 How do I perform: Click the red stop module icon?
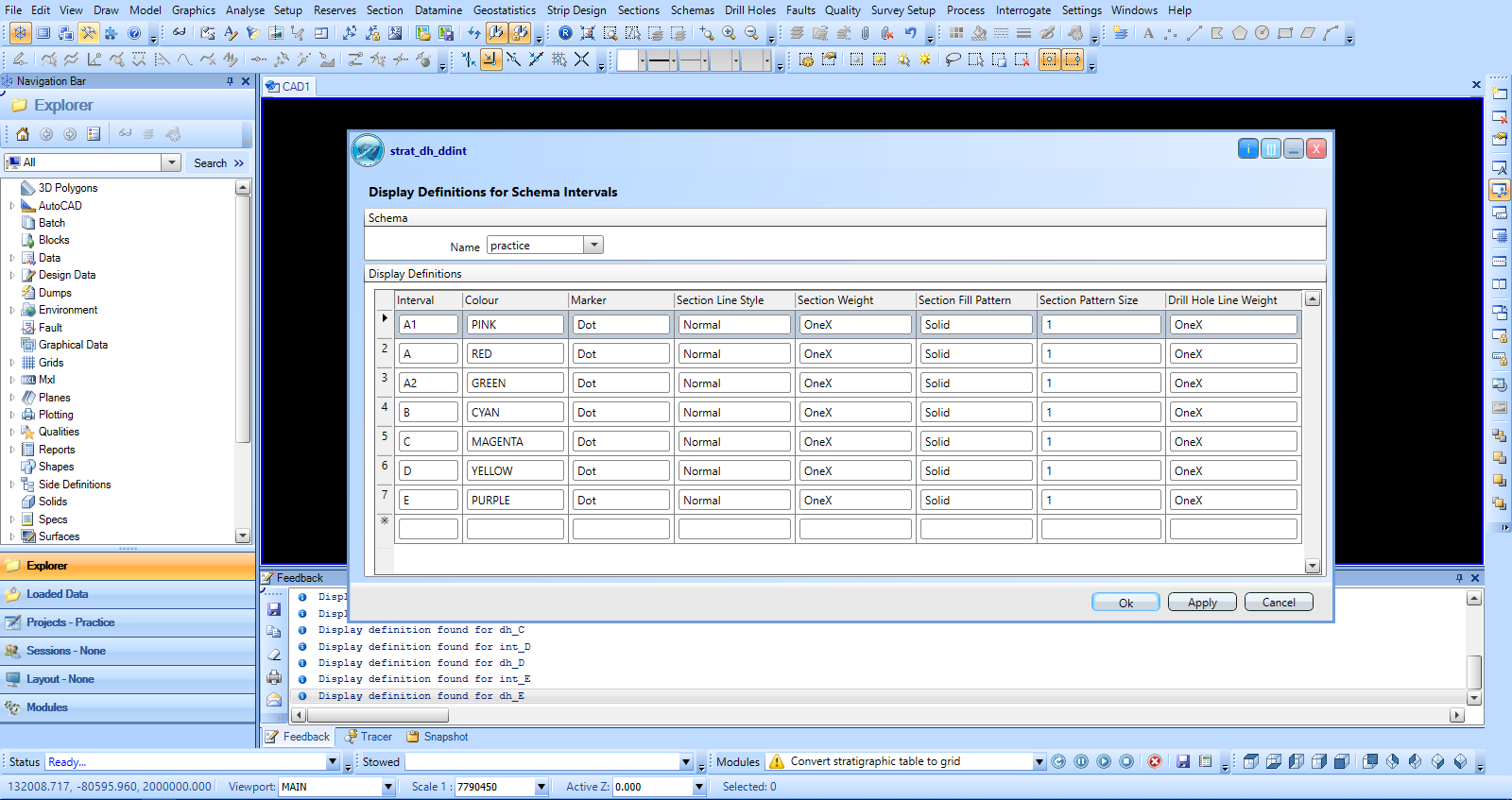tap(1154, 761)
